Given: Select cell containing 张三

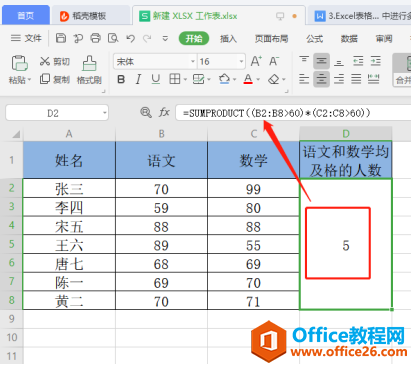Looking at the screenshot, I should (69, 189).
